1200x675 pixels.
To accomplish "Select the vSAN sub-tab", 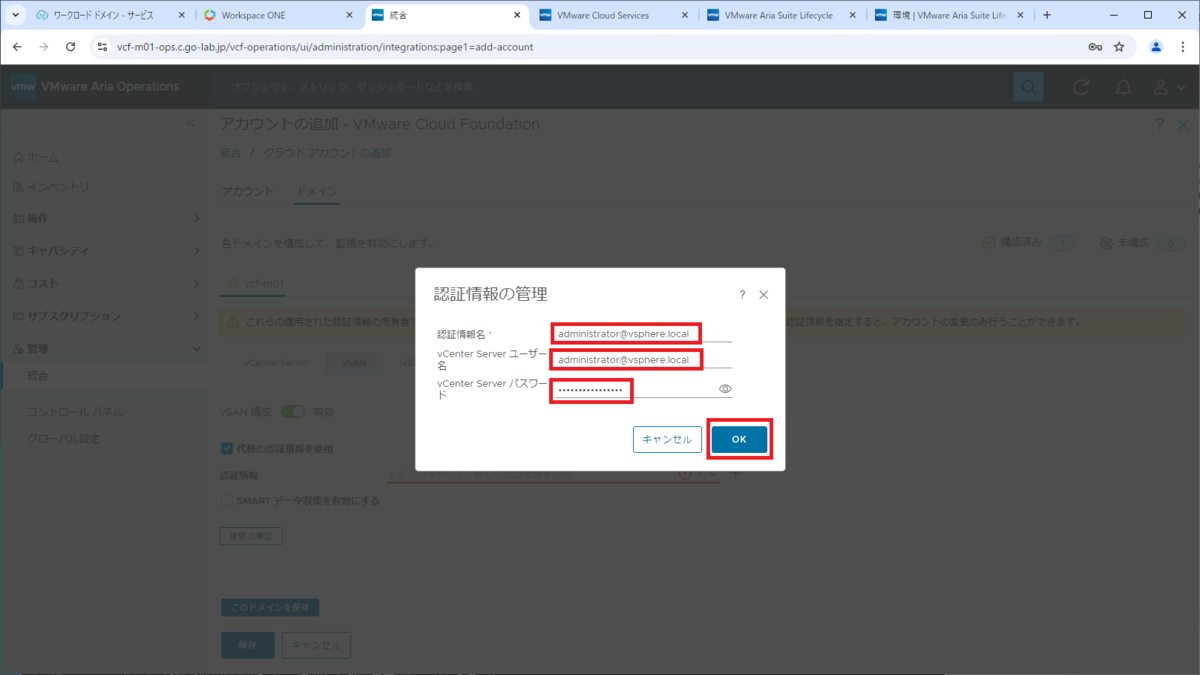I will [354, 363].
